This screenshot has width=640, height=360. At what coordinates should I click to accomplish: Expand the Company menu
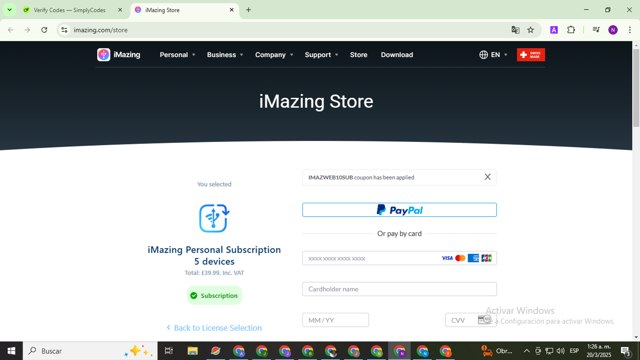pos(274,55)
